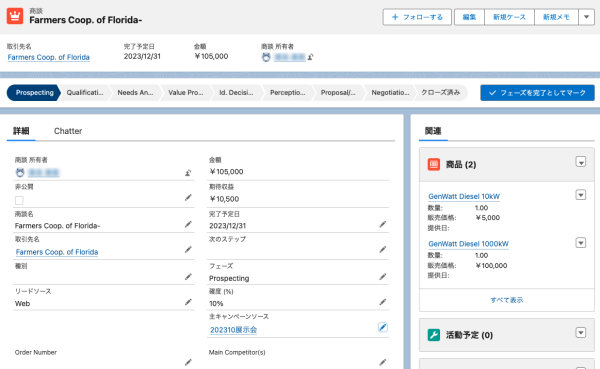
Task: Click the change owner icon in header
Action: 310,57
